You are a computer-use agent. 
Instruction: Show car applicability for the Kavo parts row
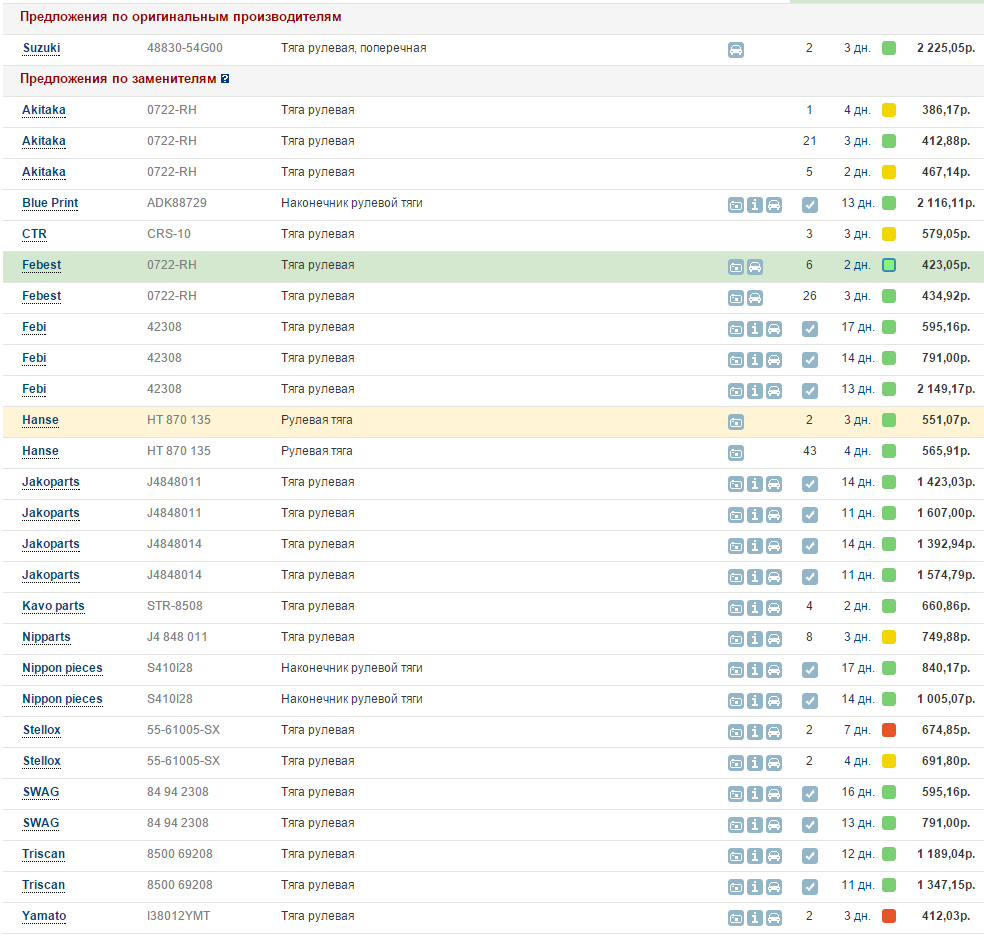[x=774, y=607]
